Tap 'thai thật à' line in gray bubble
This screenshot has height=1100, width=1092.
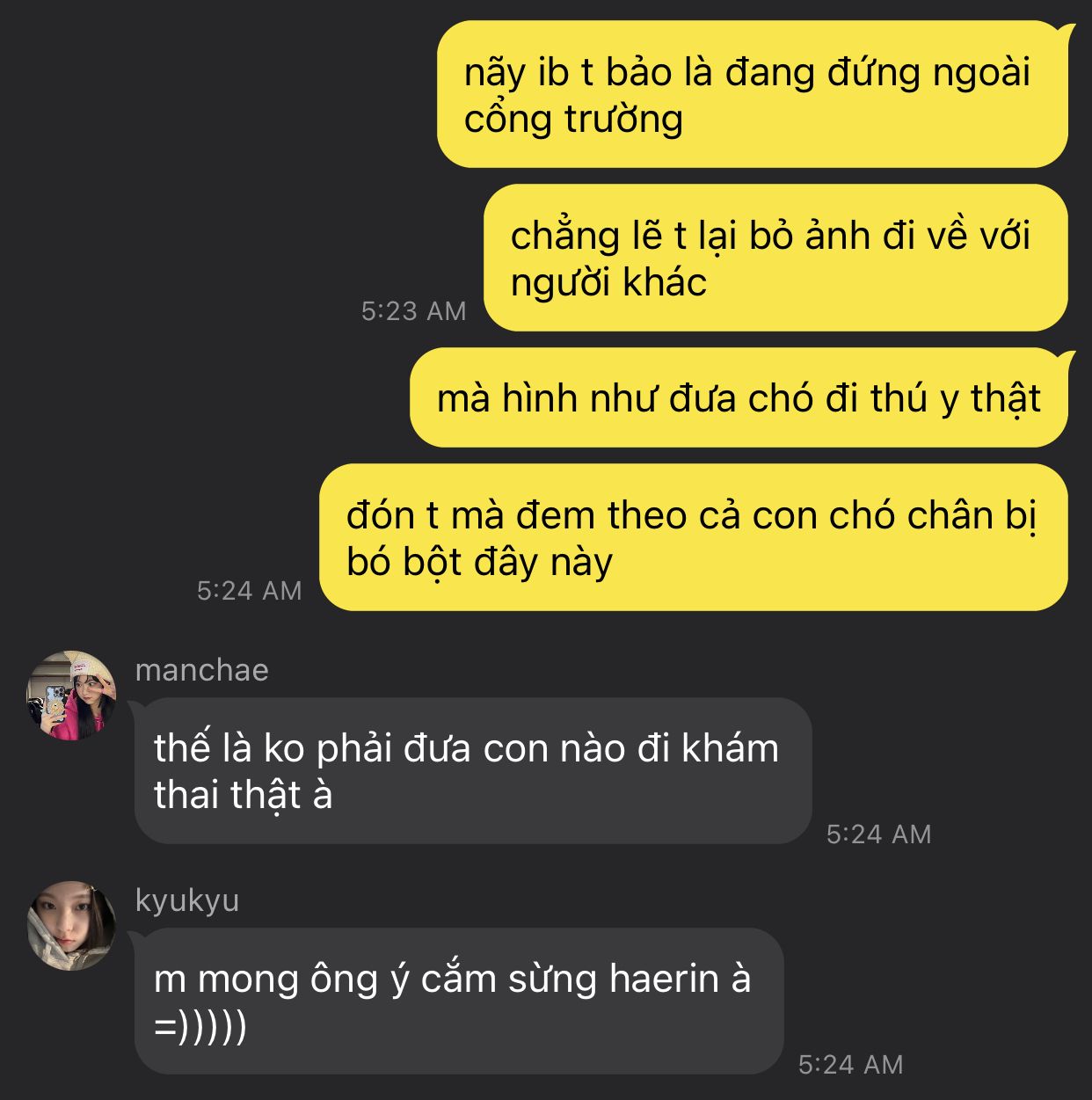(244, 795)
